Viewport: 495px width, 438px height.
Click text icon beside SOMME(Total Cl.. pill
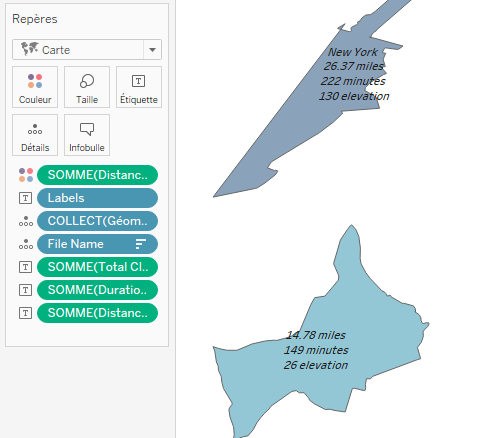tap(26, 267)
